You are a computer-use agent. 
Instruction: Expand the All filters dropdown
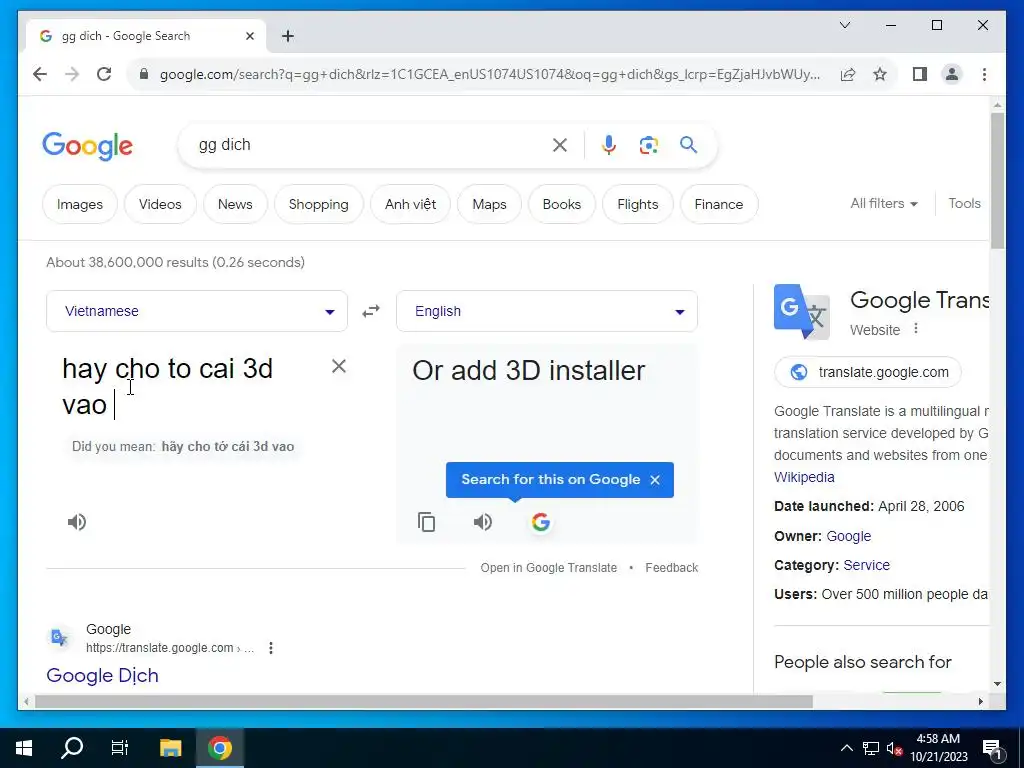tap(884, 204)
